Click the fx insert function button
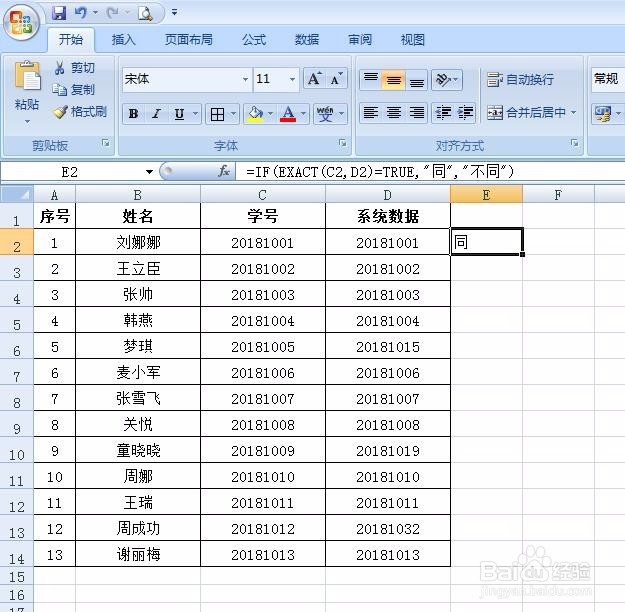625x612 pixels. (224, 171)
